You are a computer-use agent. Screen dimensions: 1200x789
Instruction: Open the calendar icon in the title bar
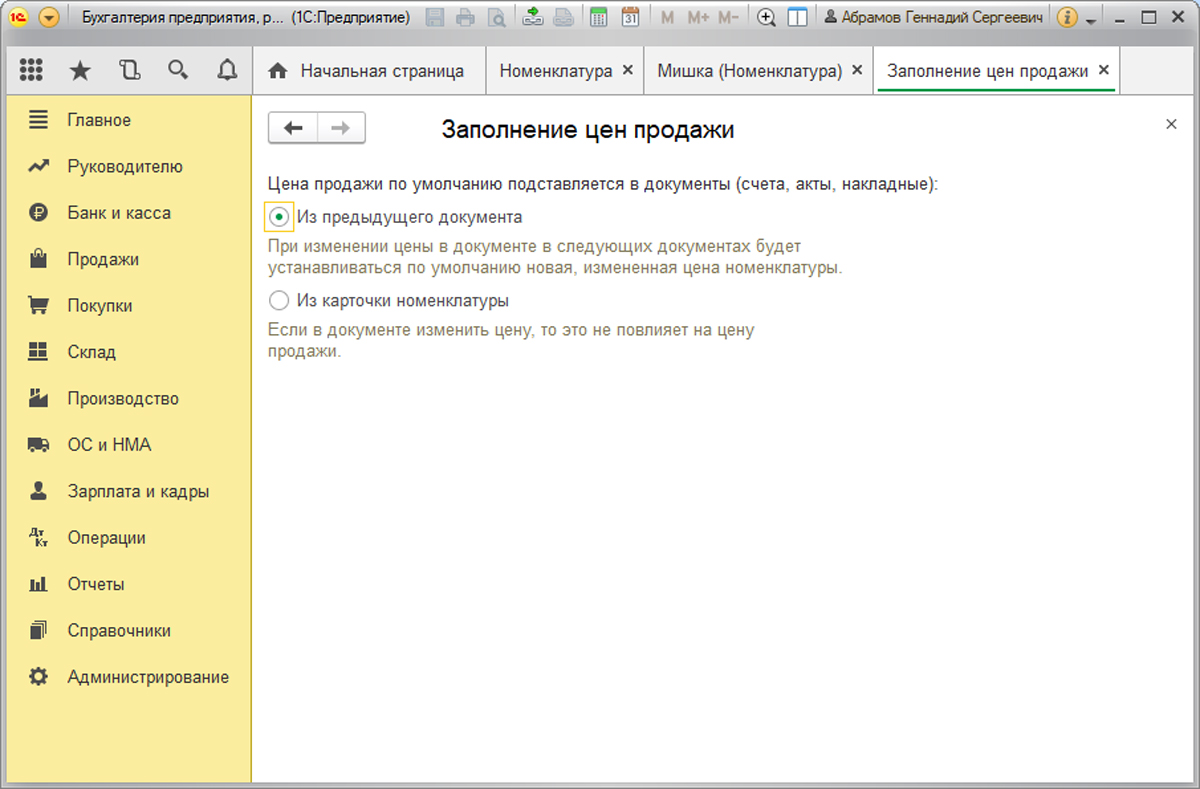(x=630, y=18)
